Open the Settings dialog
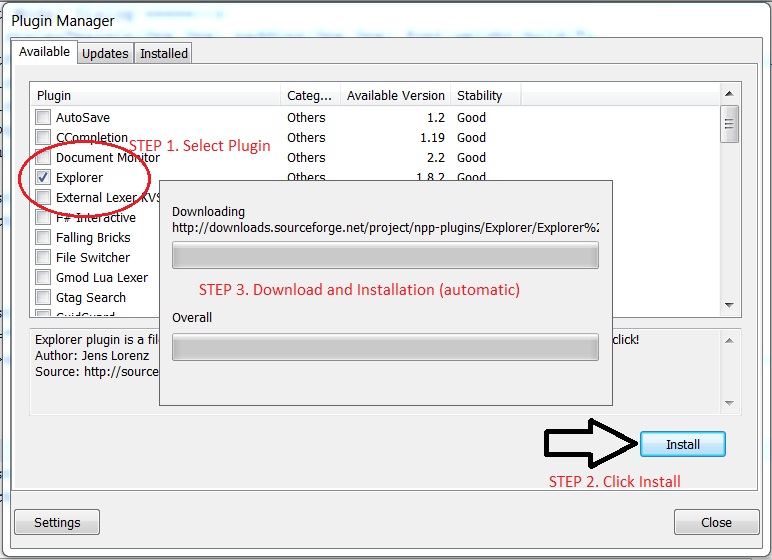Screen dimensions: 772x560 click(x=57, y=522)
